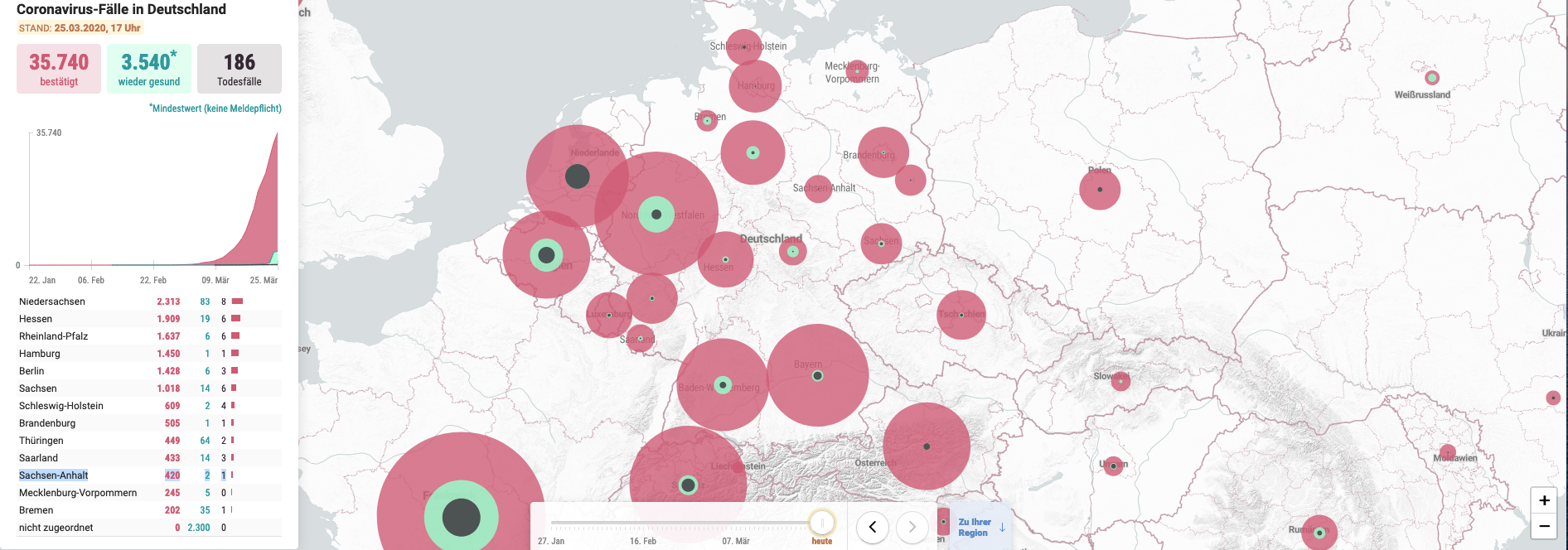
Task: Select the '3.540 wieder gesund' stat box
Action: click(149, 69)
